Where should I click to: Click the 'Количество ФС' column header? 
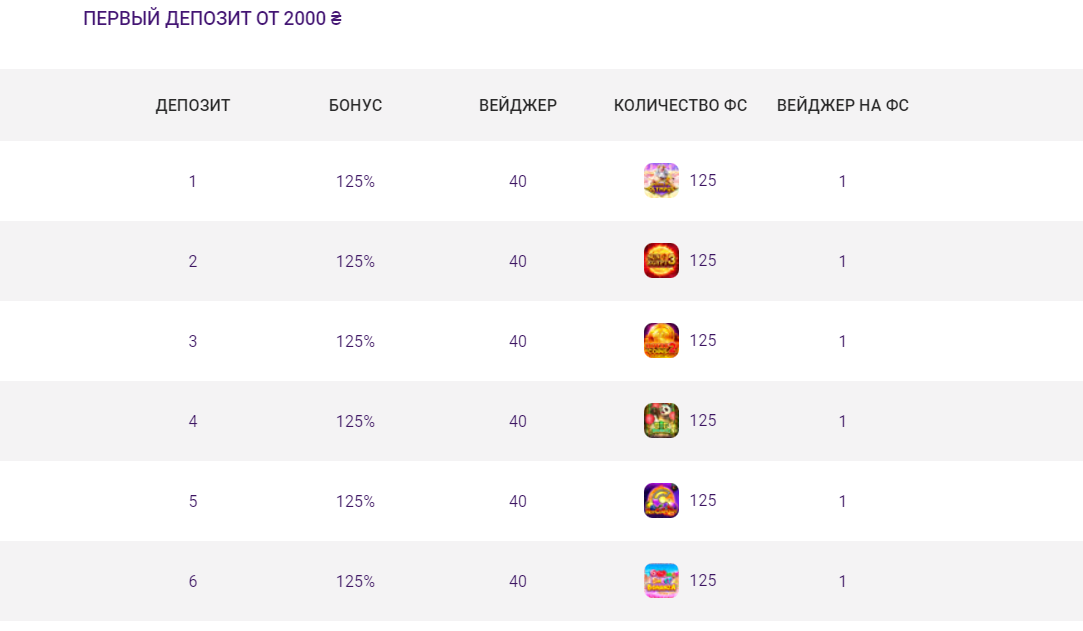coord(680,105)
